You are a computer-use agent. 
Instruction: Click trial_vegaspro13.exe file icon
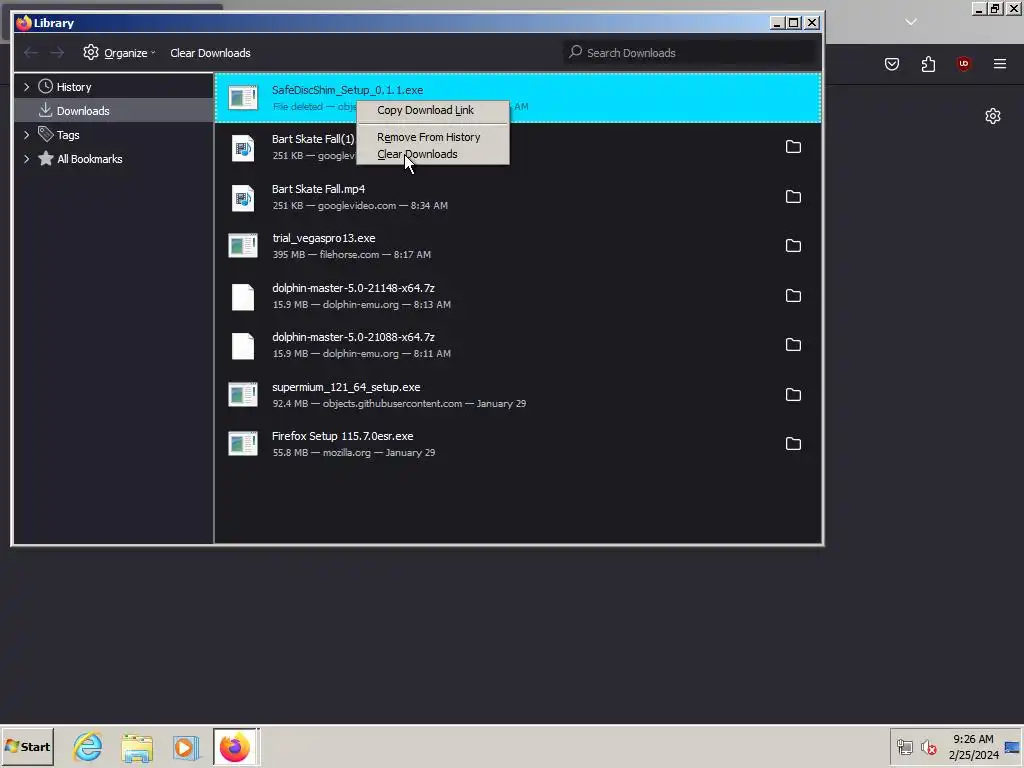[243, 246]
